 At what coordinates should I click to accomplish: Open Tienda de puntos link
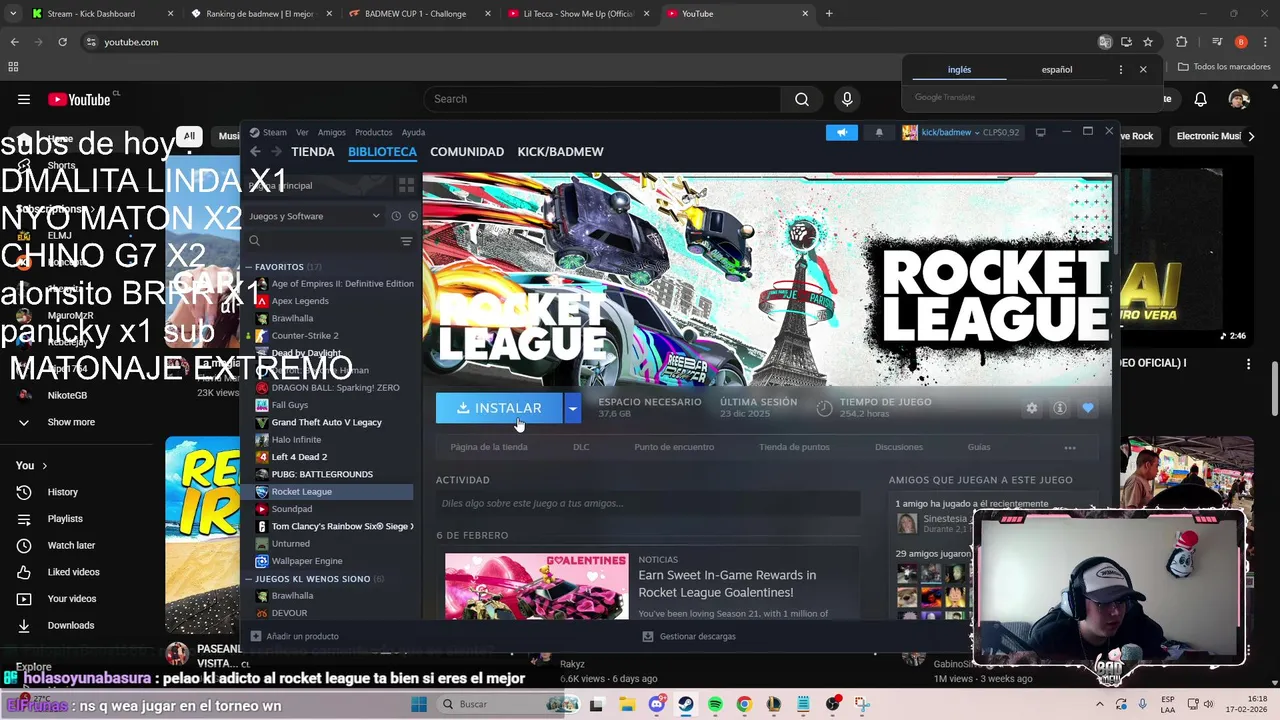coord(794,447)
